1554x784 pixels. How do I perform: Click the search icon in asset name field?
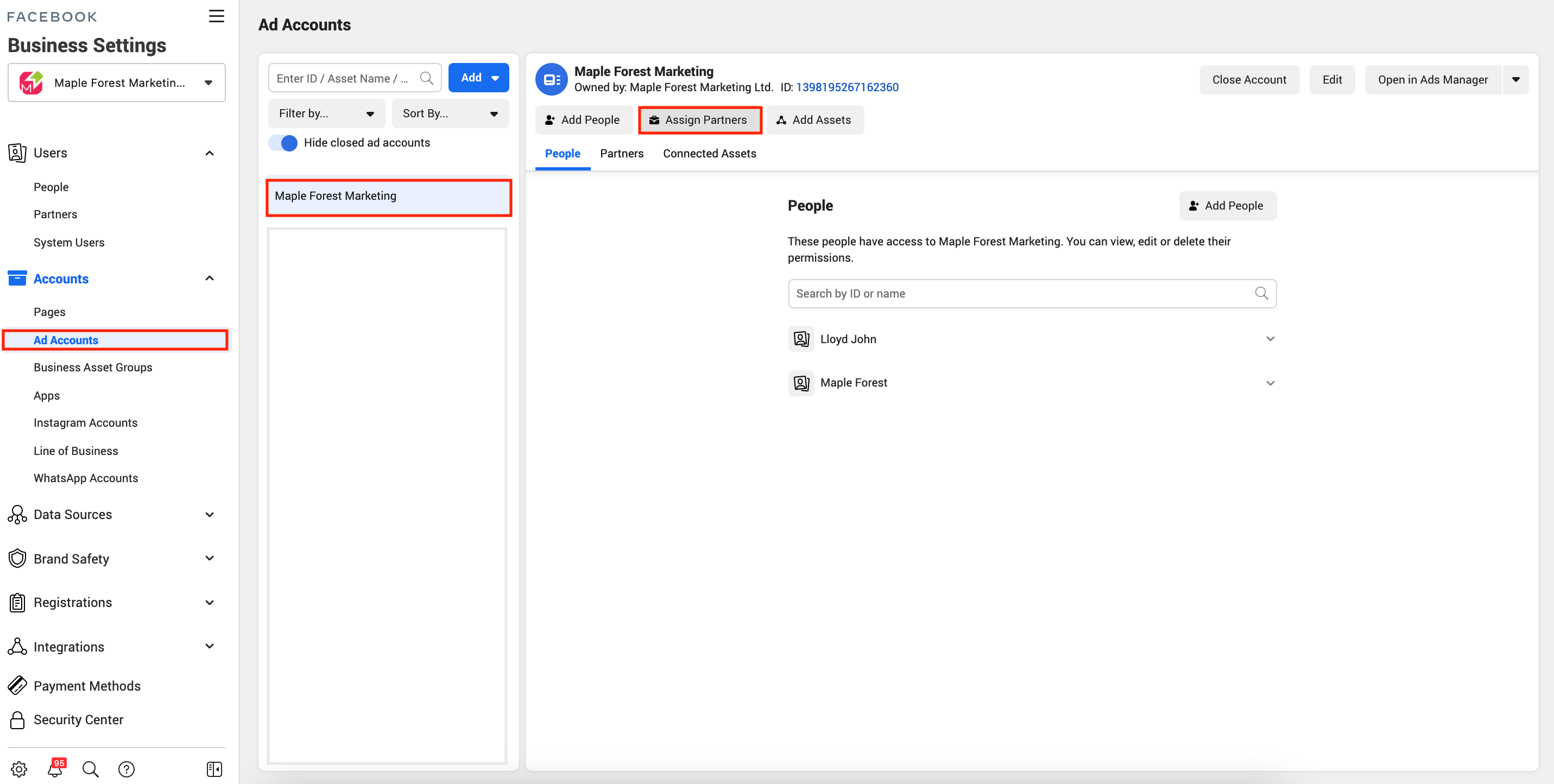pyautogui.click(x=426, y=78)
